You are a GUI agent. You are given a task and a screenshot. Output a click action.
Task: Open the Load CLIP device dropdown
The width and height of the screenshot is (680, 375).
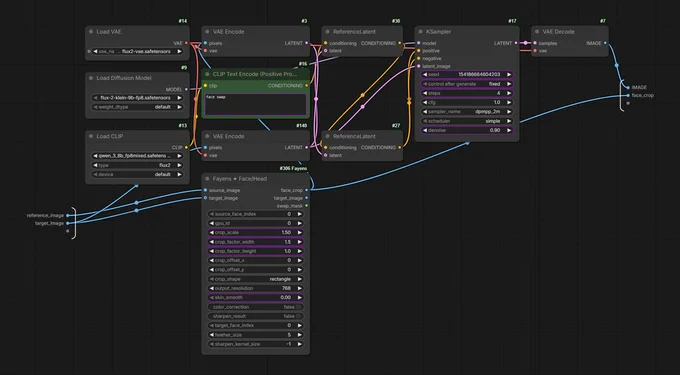tap(137, 174)
